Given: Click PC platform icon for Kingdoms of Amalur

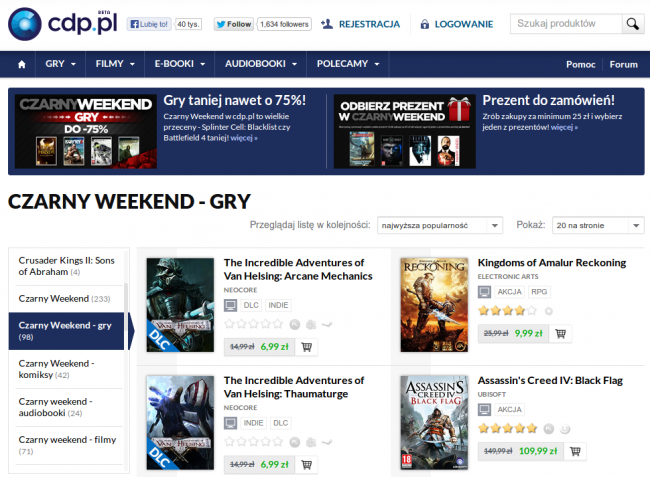Looking at the screenshot, I should click(x=484, y=292).
